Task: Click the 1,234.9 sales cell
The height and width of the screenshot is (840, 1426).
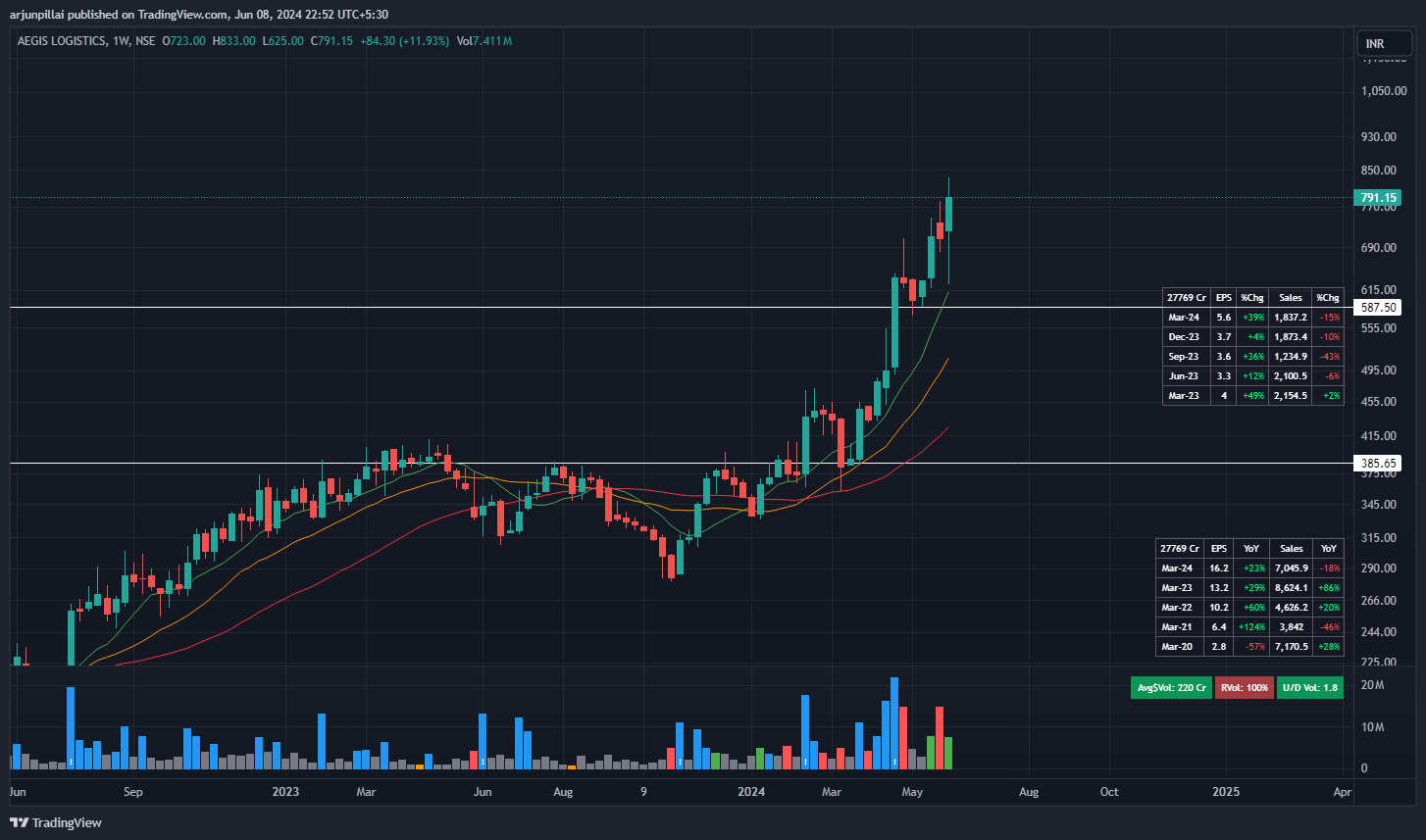Action: click(1291, 357)
